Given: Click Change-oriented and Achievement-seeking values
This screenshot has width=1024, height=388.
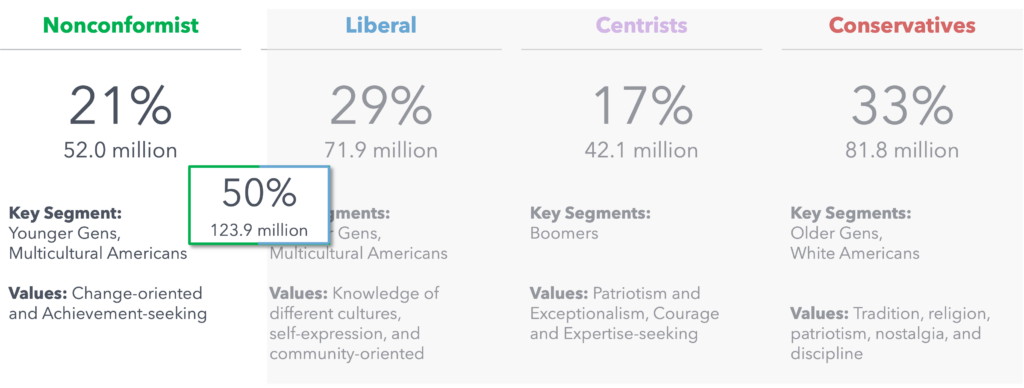Looking at the screenshot, I should [108, 303].
